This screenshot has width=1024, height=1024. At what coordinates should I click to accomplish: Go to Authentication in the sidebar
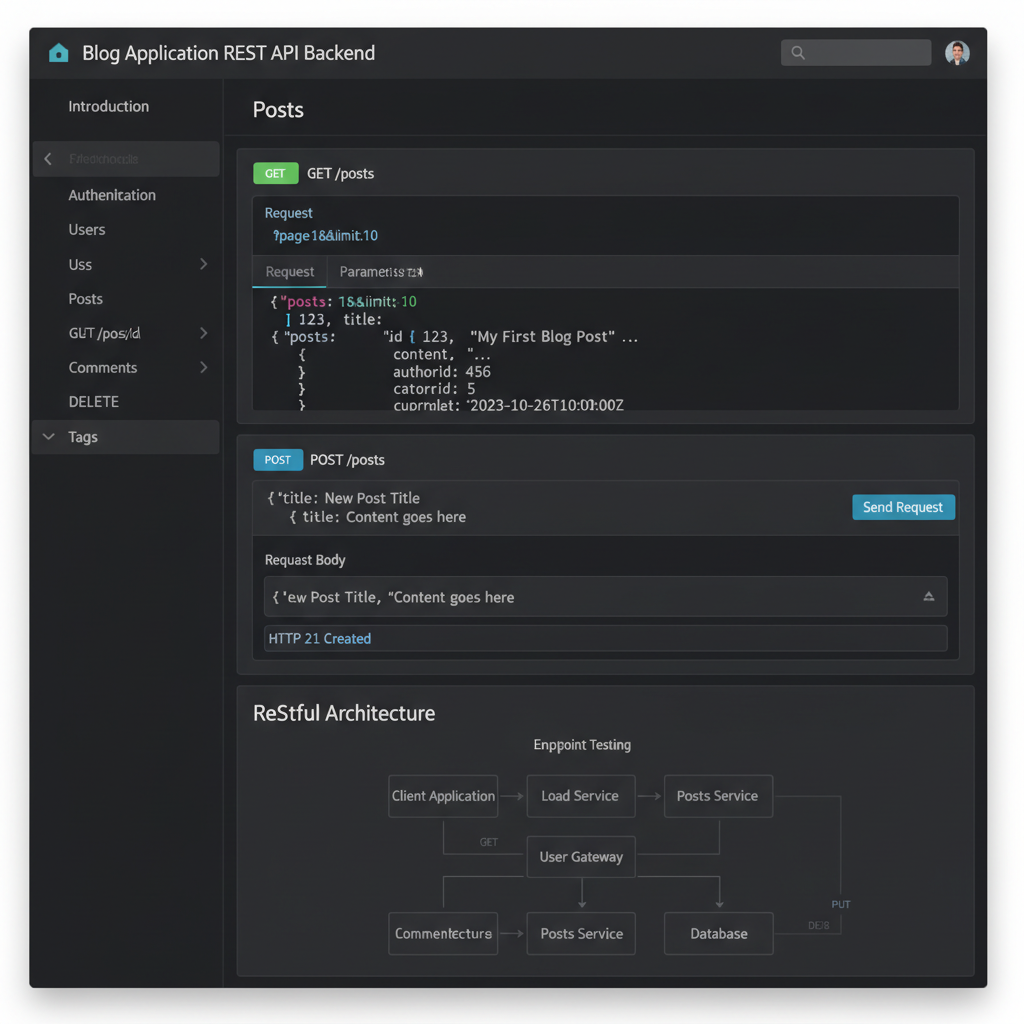click(x=112, y=195)
